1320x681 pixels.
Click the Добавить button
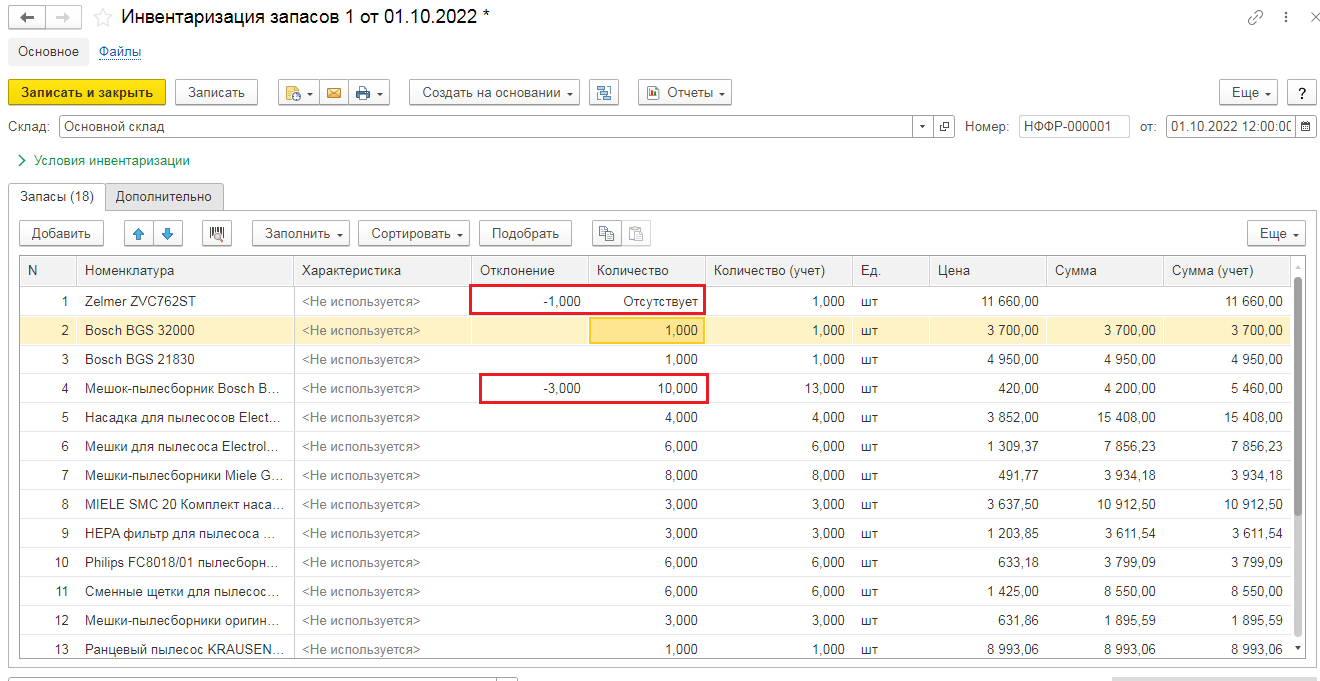(x=61, y=233)
